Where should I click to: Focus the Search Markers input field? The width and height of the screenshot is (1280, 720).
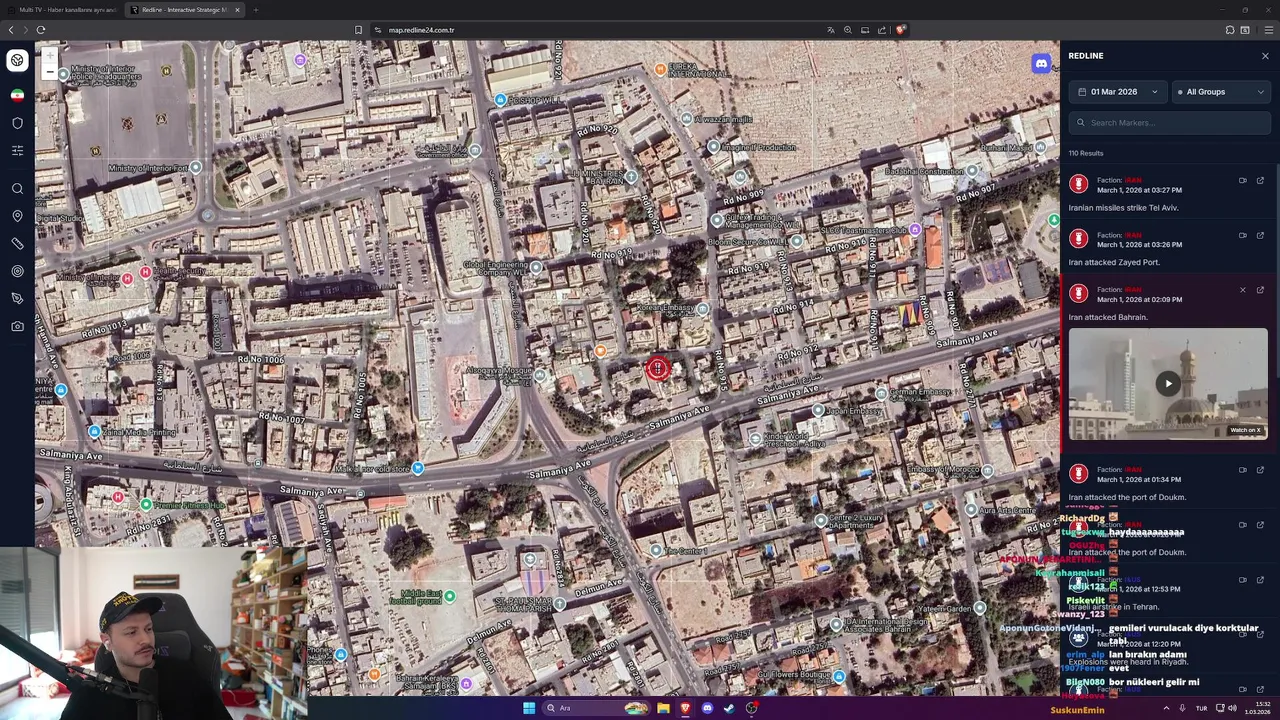tap(1169, 123)
